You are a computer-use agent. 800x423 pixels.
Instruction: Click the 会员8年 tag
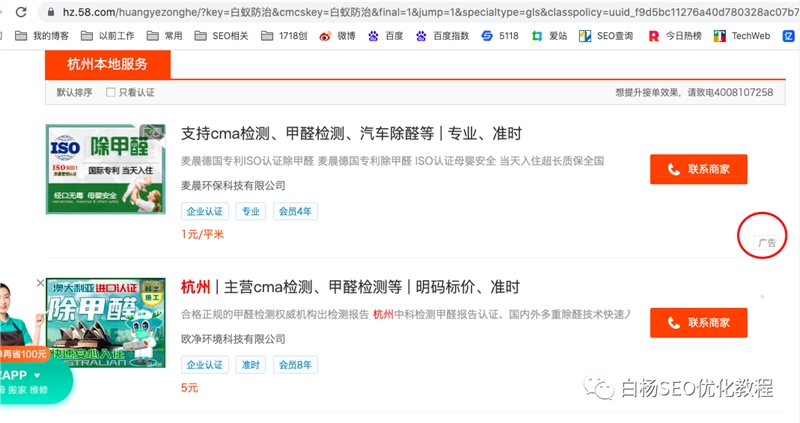pos(295,365)
